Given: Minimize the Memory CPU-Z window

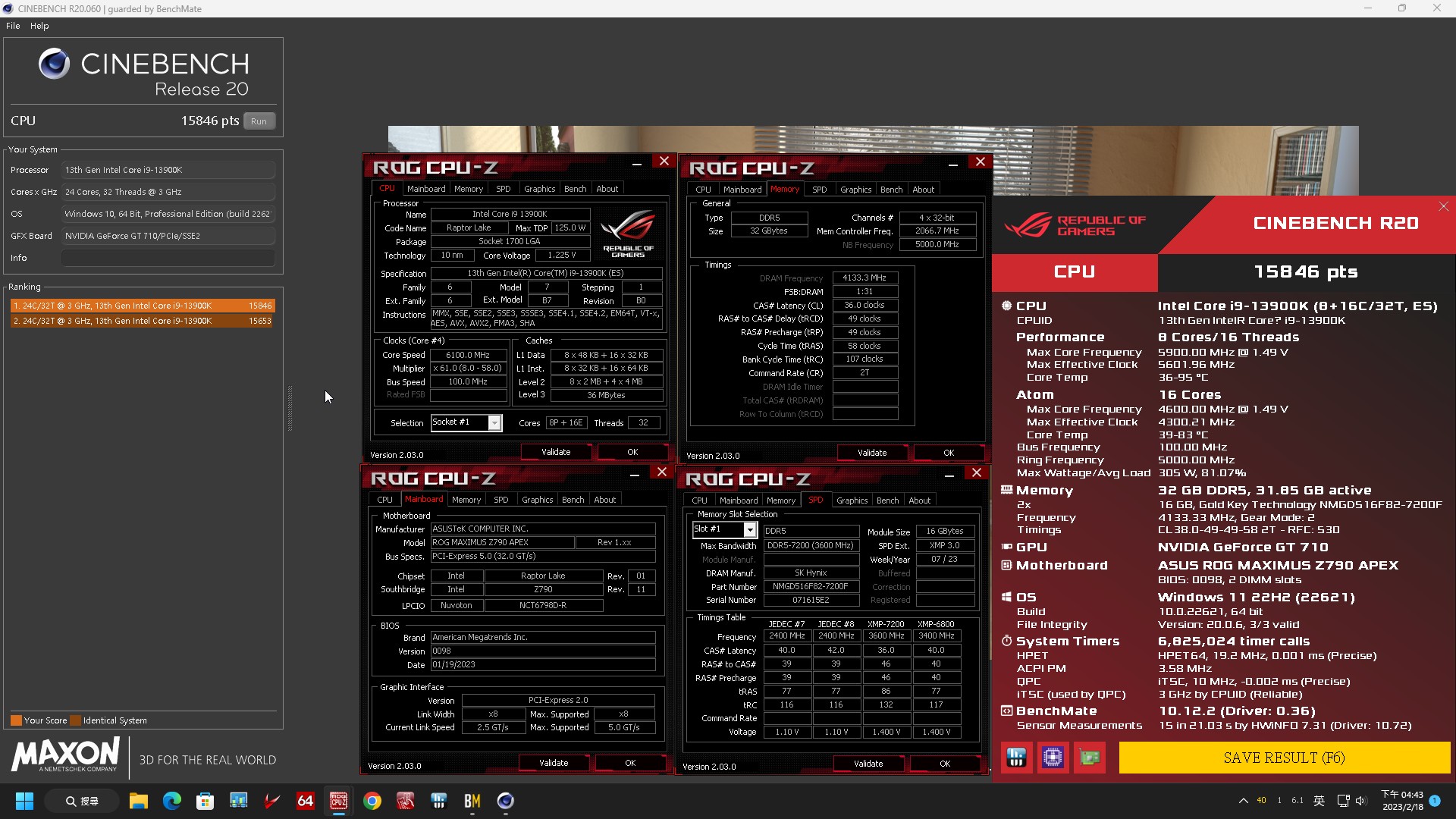Looking at the screenshot, I should 952,163.
